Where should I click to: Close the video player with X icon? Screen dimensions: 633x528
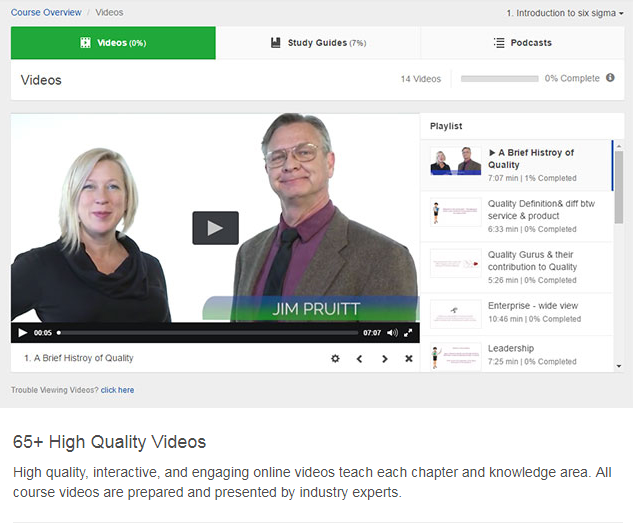[x=408, y=358]
